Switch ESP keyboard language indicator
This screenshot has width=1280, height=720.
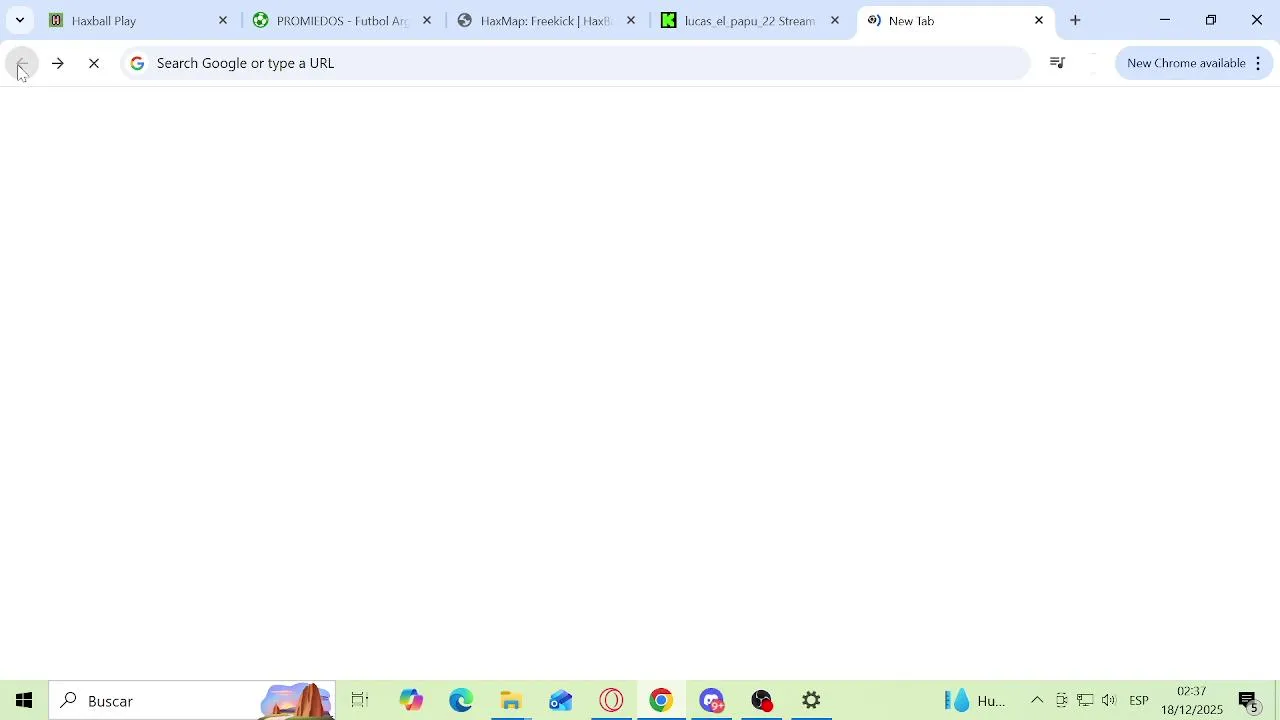point(1139,701)
